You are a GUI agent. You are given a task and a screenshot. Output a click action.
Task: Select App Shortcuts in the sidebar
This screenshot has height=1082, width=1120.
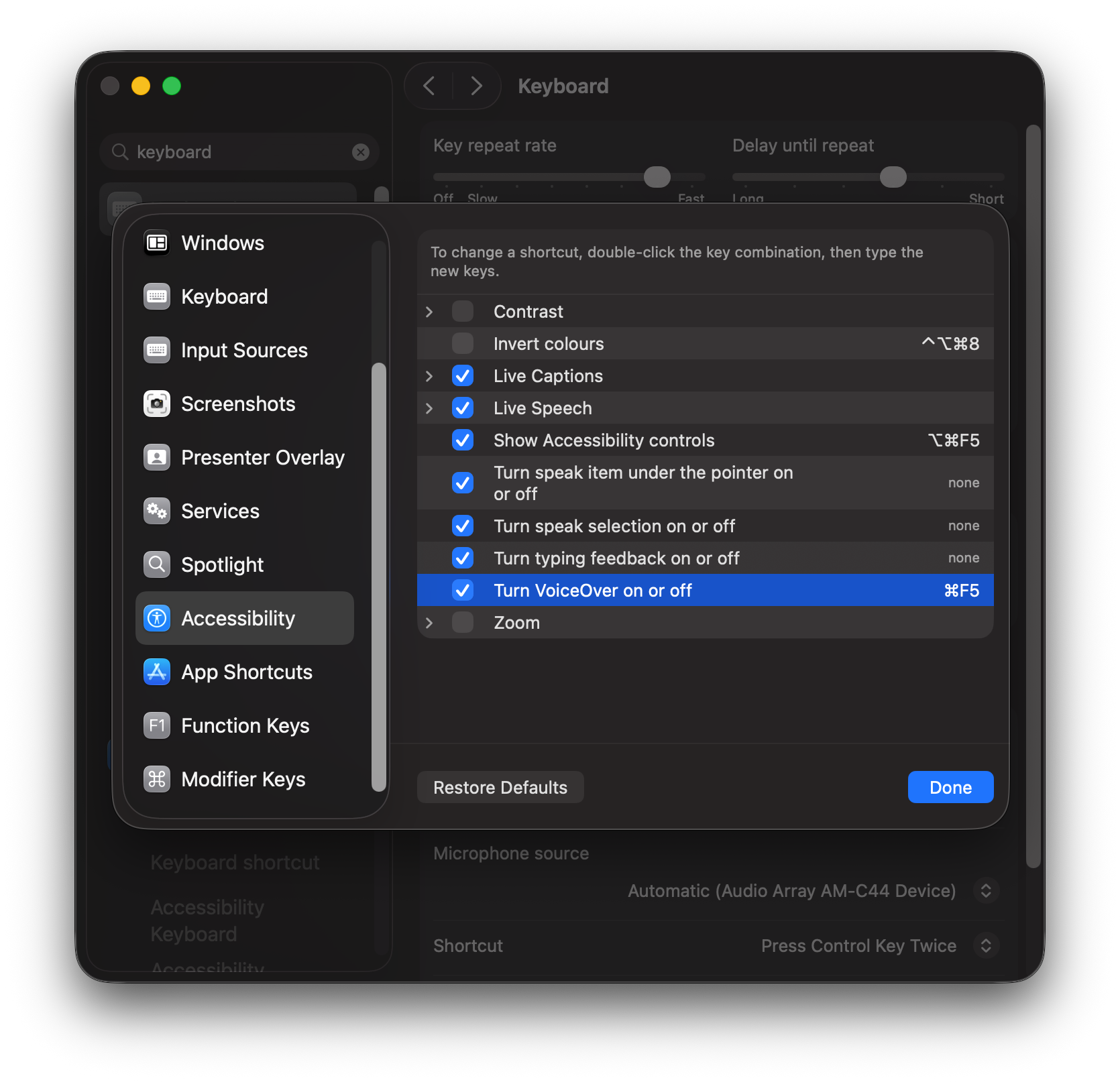[156, 672]
